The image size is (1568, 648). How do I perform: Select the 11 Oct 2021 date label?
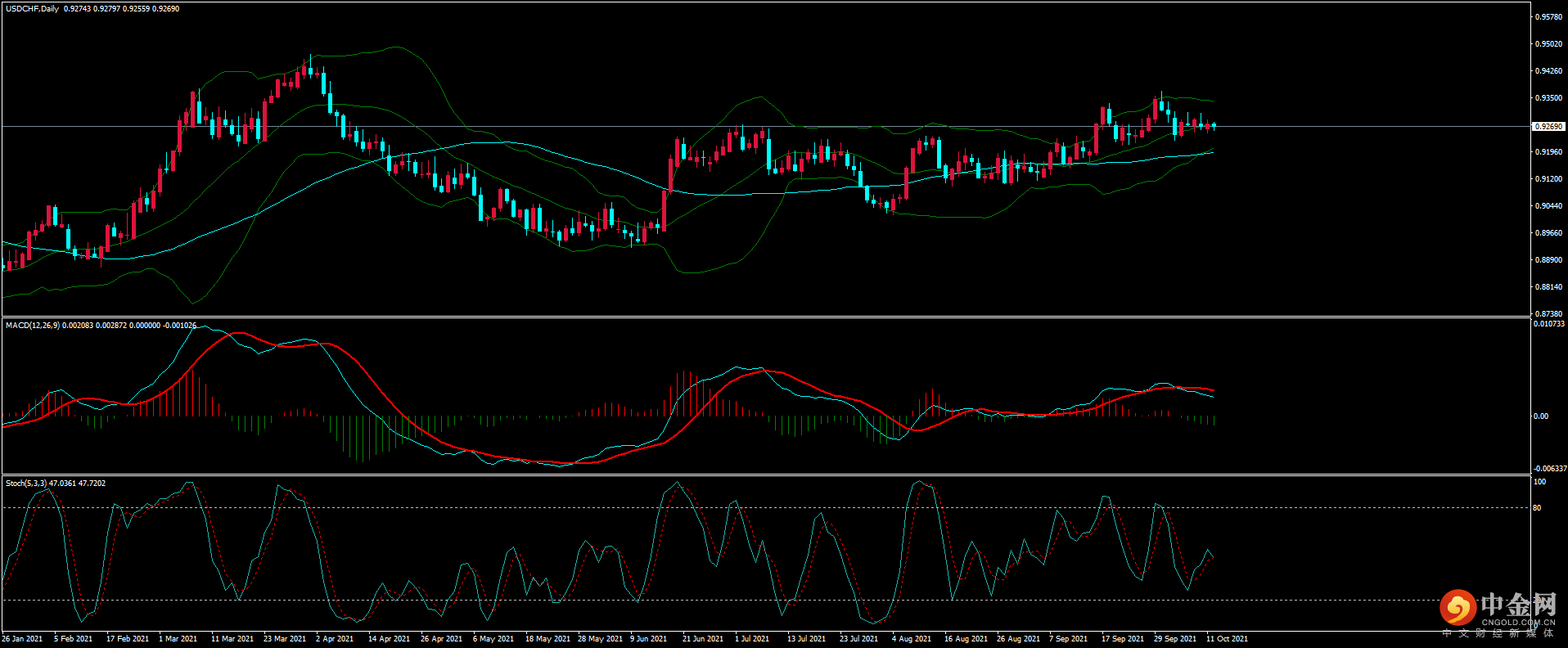coord(1227,639)
